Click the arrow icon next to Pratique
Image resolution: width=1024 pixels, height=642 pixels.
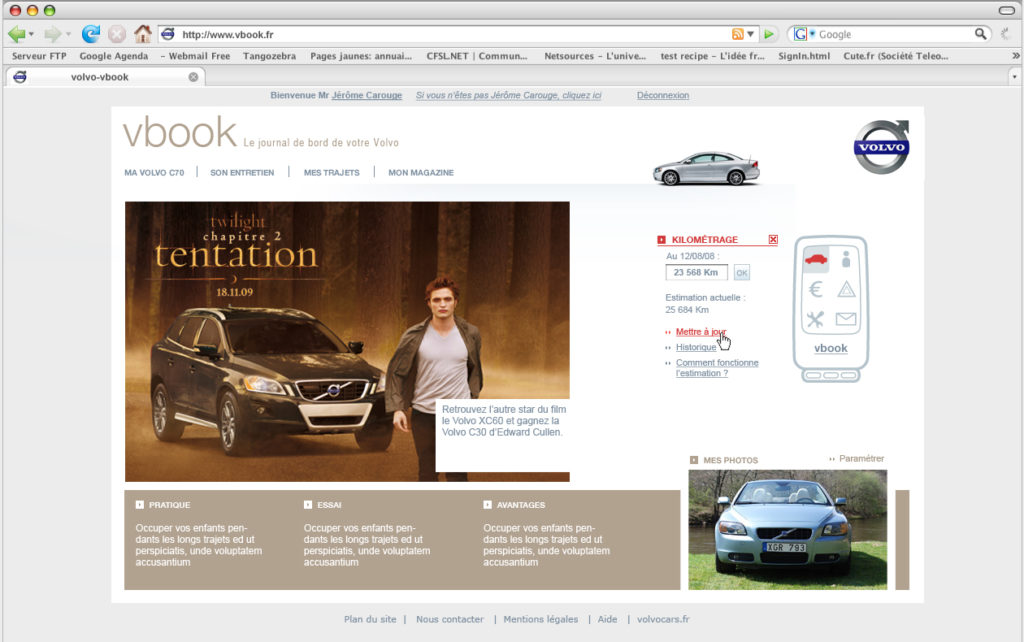click(x=140, y=505)
